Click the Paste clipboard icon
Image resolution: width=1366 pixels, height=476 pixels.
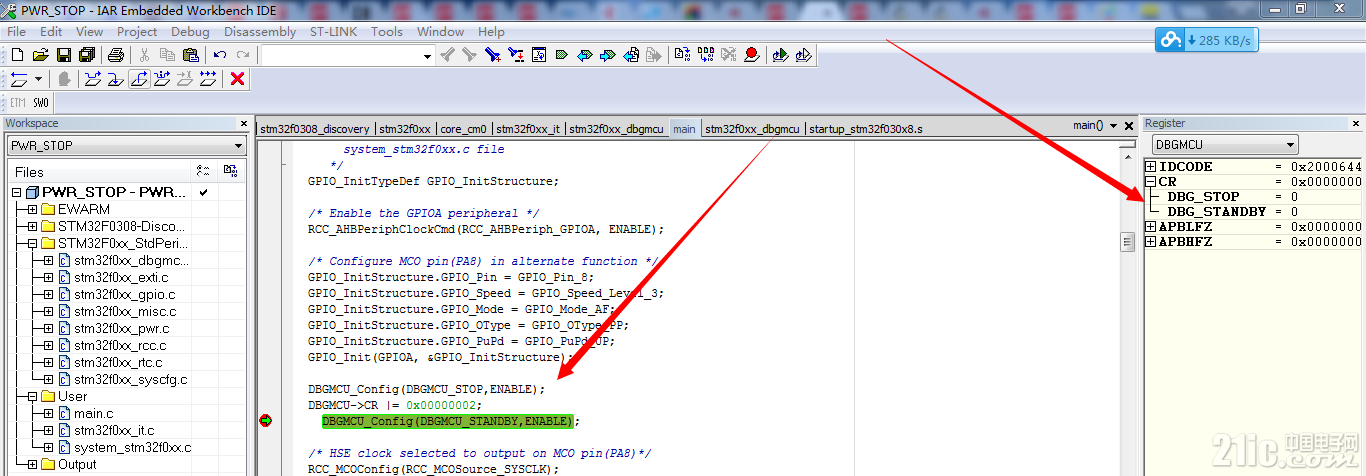(x=191, y=55)
